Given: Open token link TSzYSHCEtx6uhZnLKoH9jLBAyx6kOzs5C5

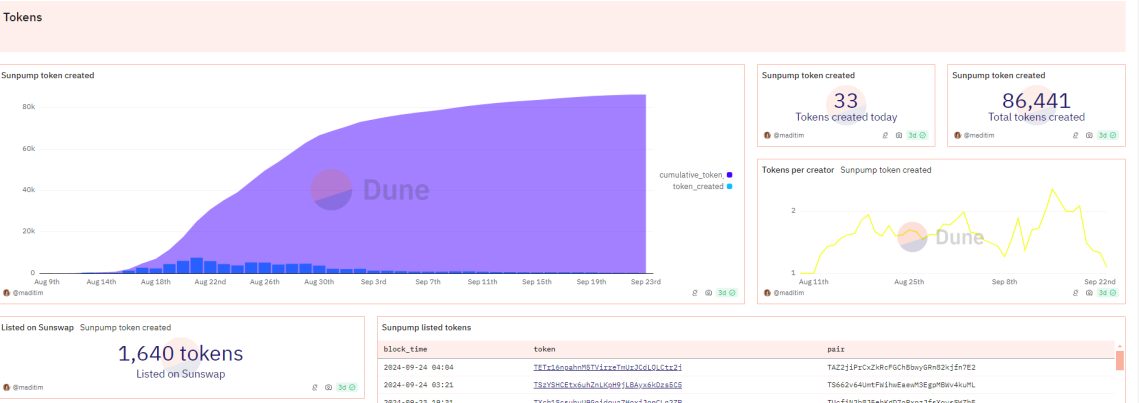Looking at the screenshot, I should (607, 384).
